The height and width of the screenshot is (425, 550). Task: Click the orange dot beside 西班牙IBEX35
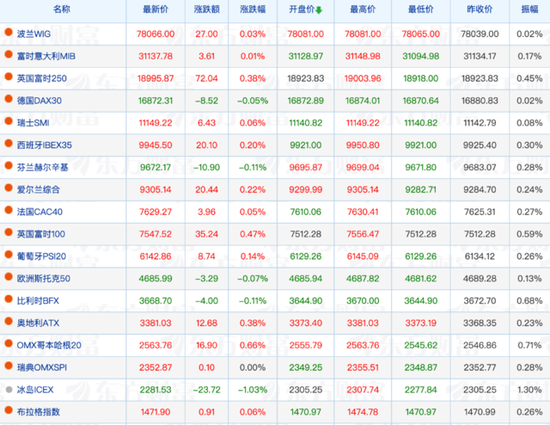coord(9,144)
